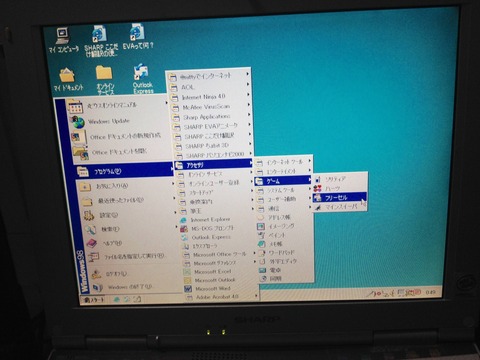Open ヘルプ via its book icon
Screen dimensions: 480x360
click(x=92, y=243)
